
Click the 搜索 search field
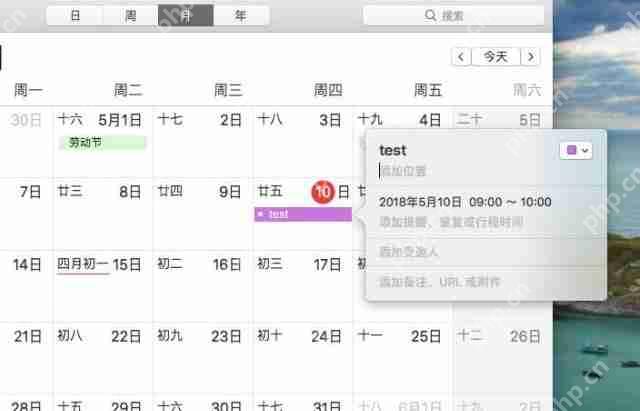(453, 16)
